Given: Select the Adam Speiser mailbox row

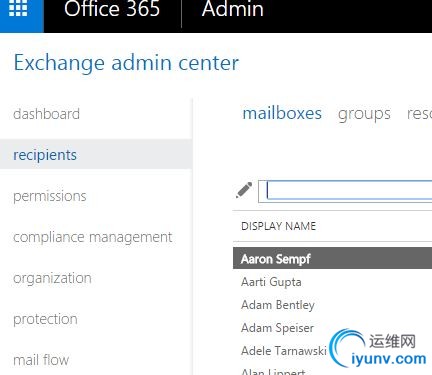Looking at the screenshot, I should (x=332, y=328).
